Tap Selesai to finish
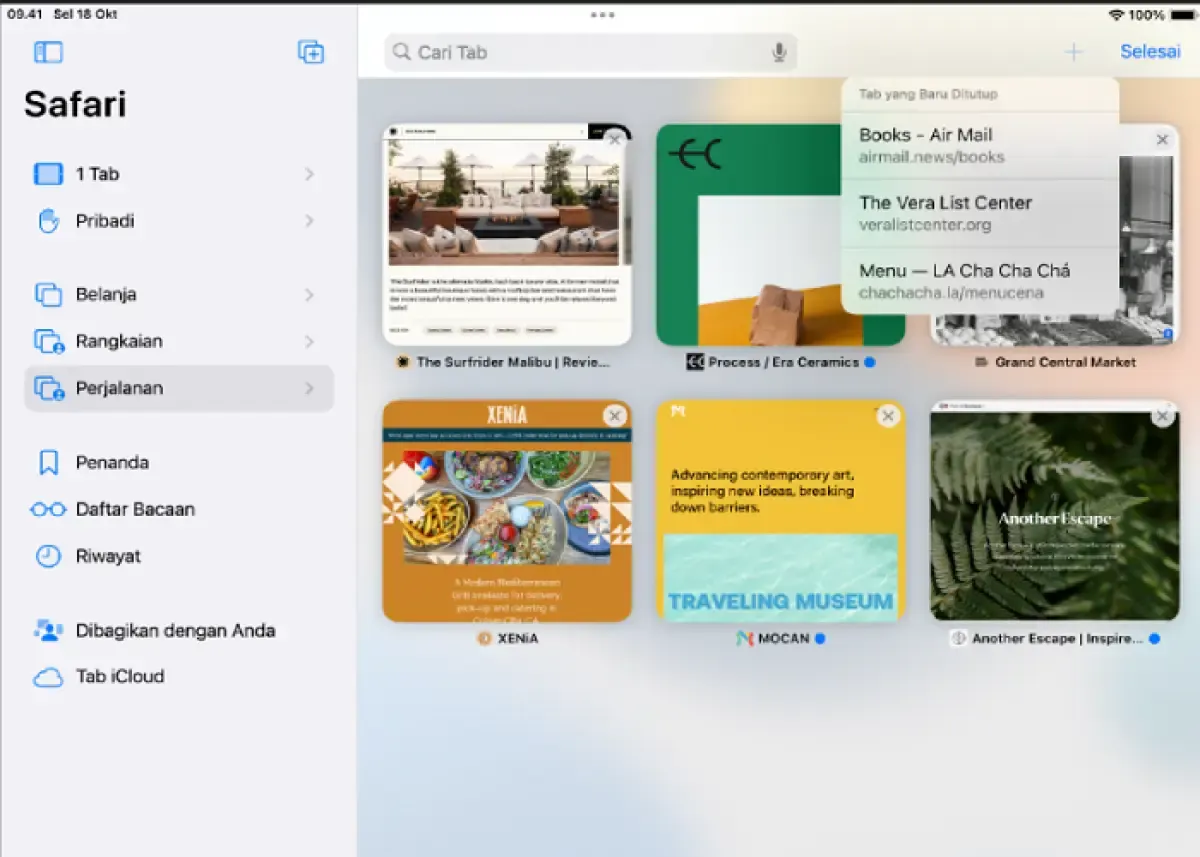1200x857 pixels. tap(1150, 52)
